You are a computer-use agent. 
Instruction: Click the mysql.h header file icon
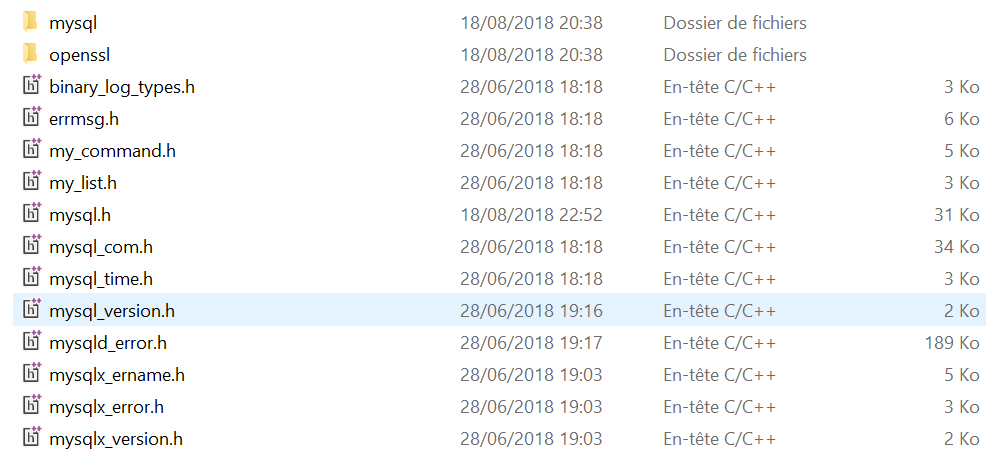click(x=31, y=214)
